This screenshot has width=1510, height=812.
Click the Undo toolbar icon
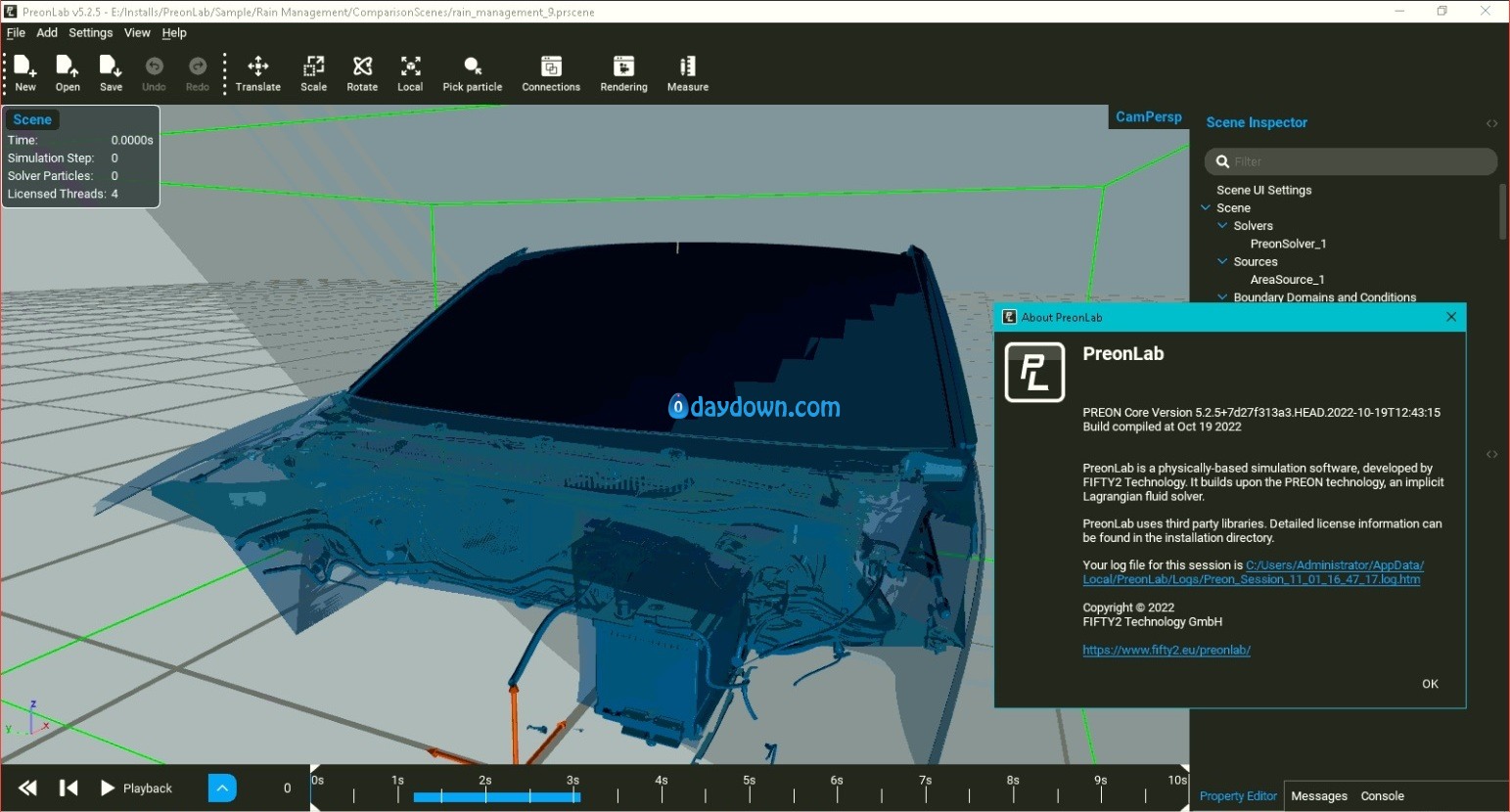154,73
